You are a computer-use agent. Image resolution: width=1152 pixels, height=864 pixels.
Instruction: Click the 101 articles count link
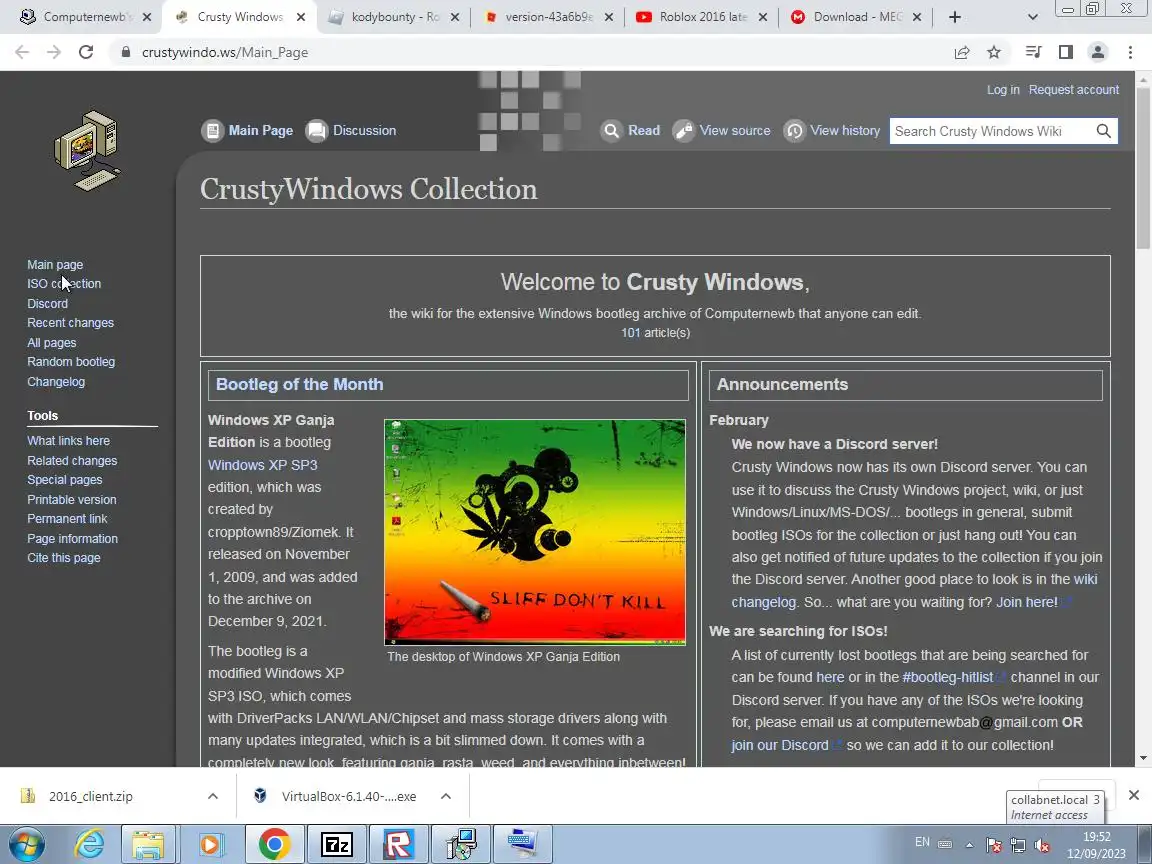pyautogui.click(x=631, y=333)
